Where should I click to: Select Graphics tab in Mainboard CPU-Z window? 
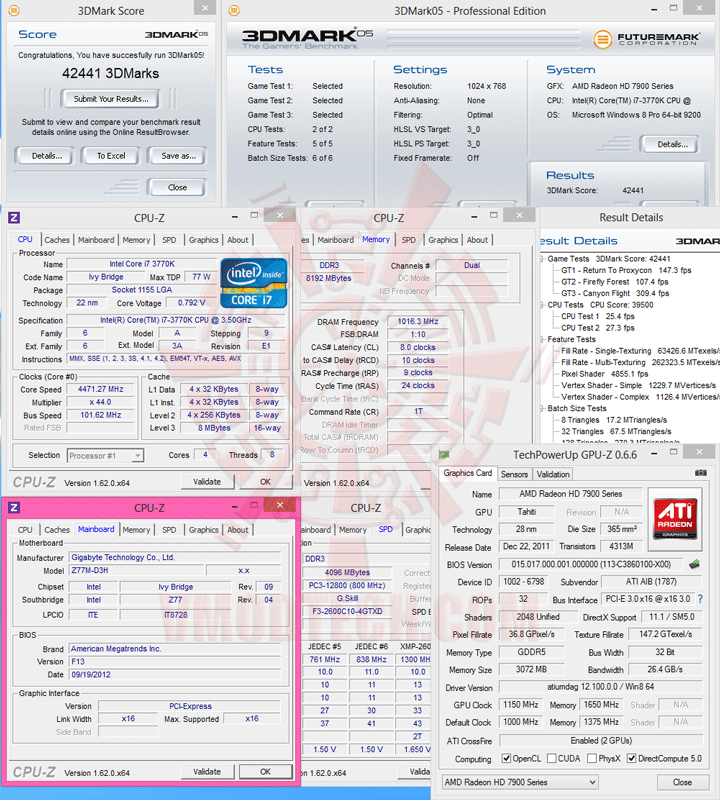coord(204,530)
